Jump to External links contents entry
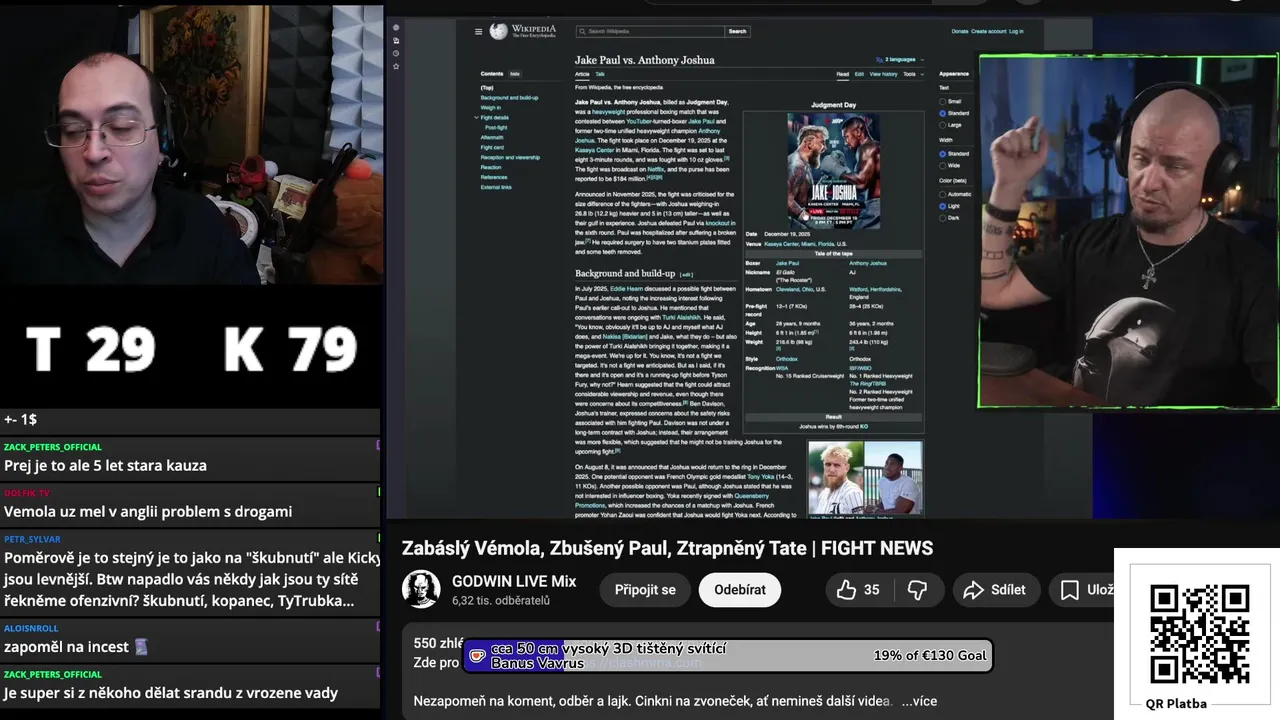 tap(496, 187)
